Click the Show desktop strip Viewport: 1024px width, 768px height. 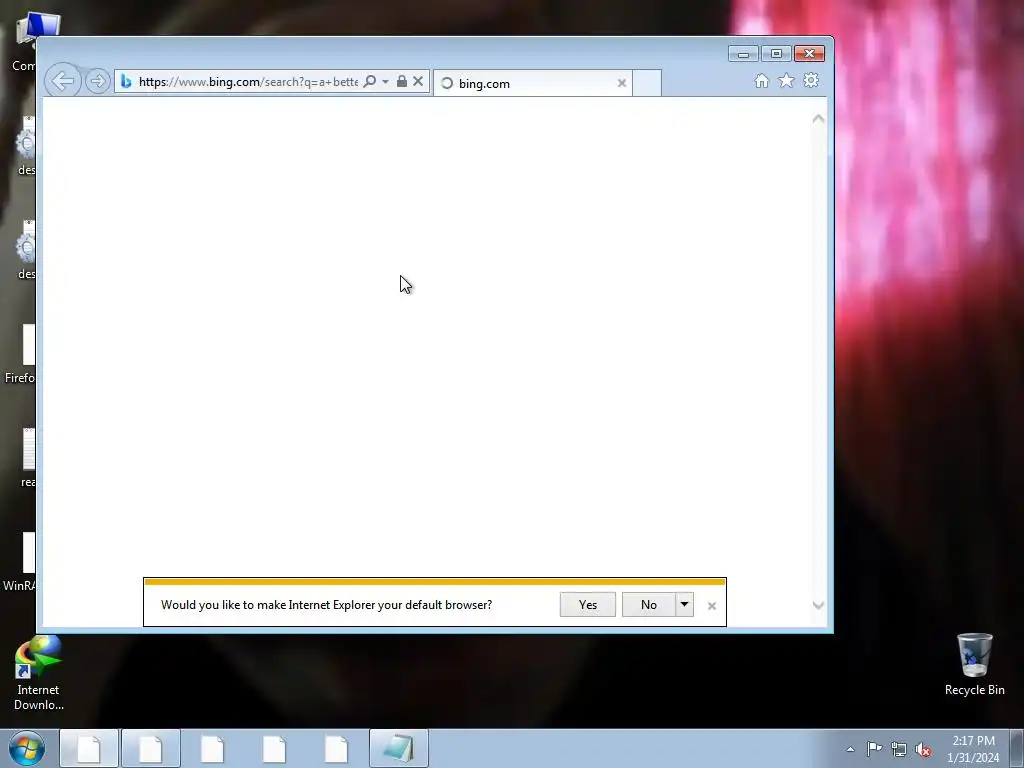[1017, 748]
